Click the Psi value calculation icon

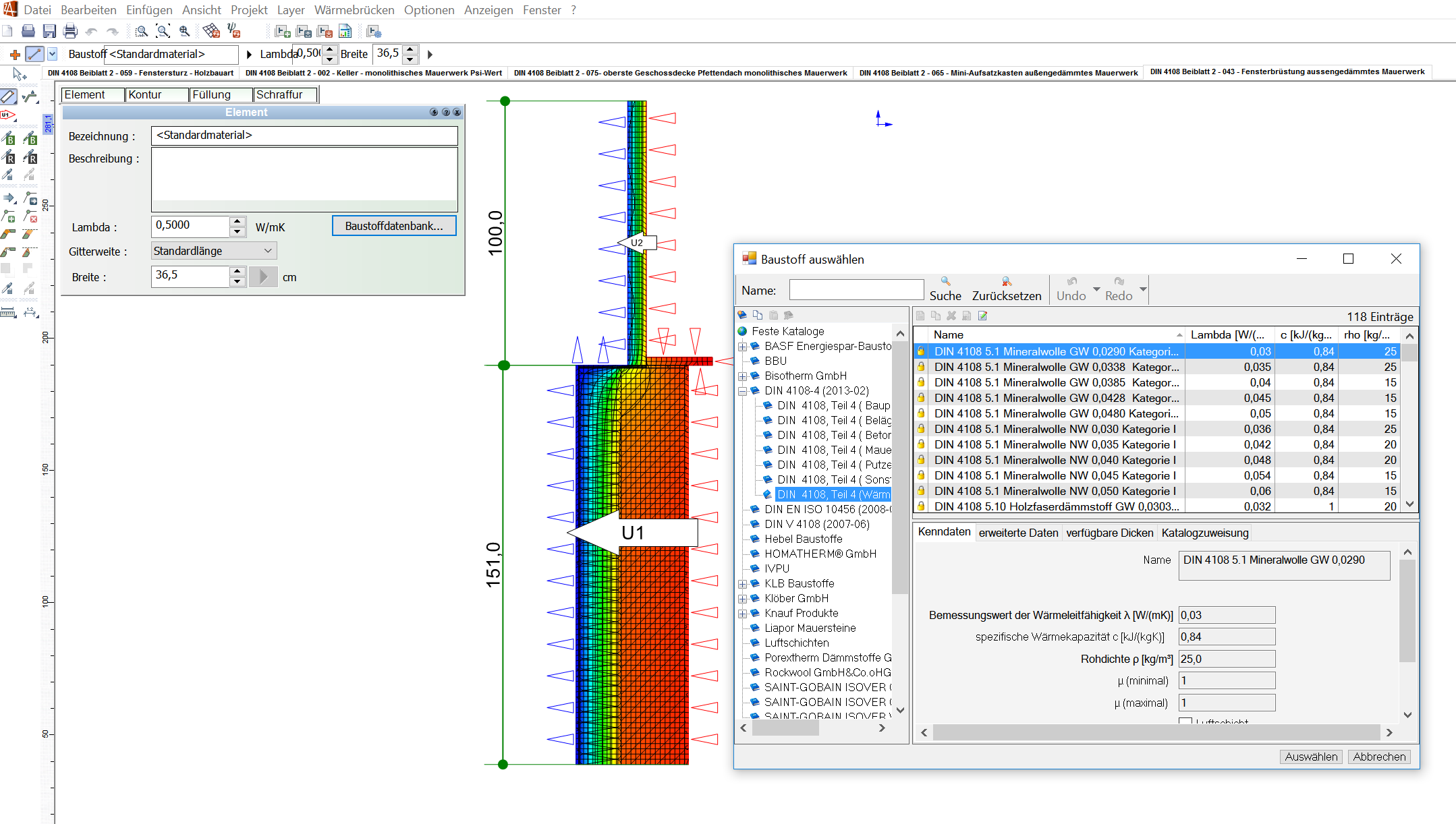coord(233,31)
